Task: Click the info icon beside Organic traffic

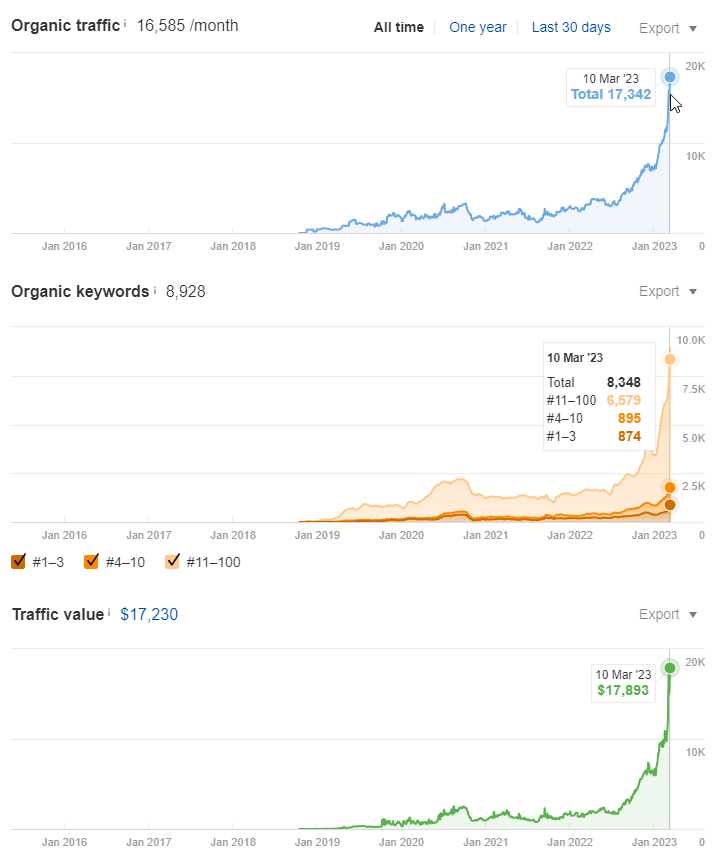Action: tap(125, 21)
